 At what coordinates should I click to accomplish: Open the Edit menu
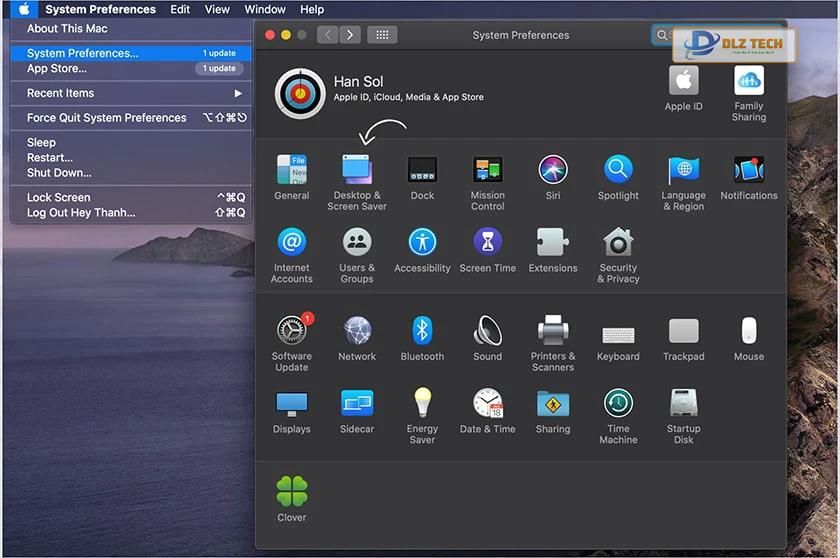[x=180, y=9]
